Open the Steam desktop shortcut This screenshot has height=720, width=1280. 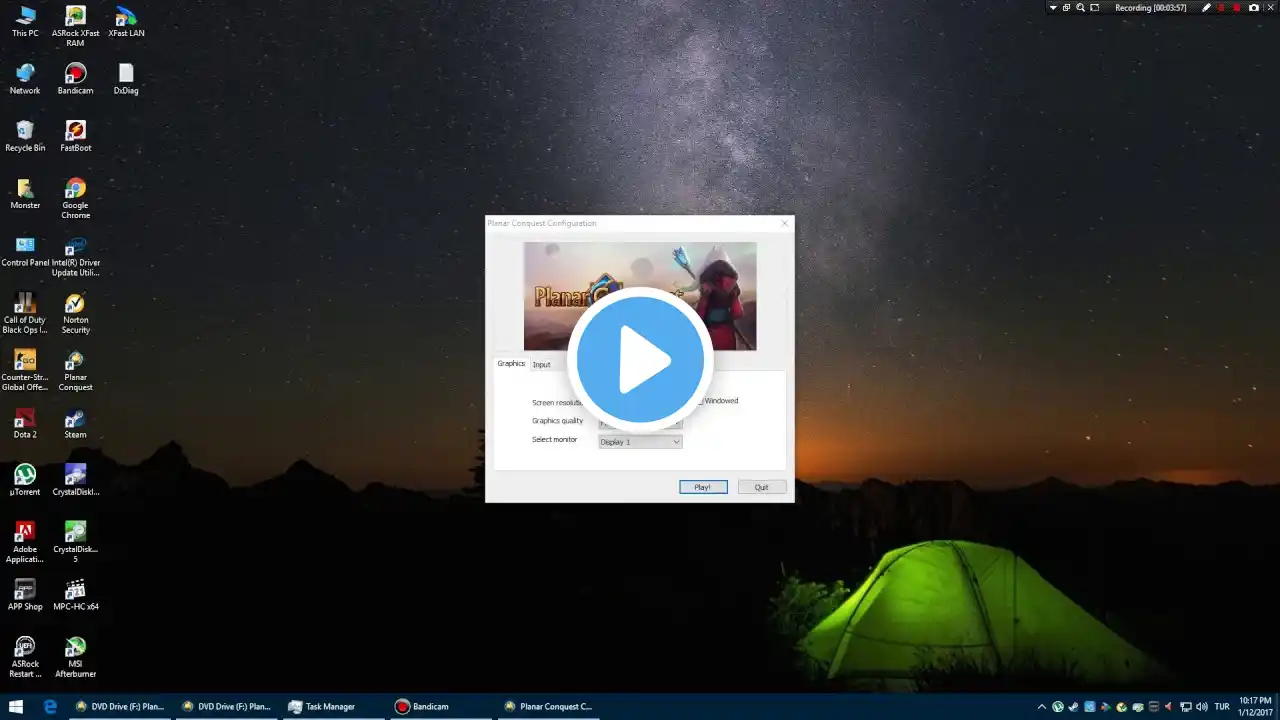(x=75, y=423)
